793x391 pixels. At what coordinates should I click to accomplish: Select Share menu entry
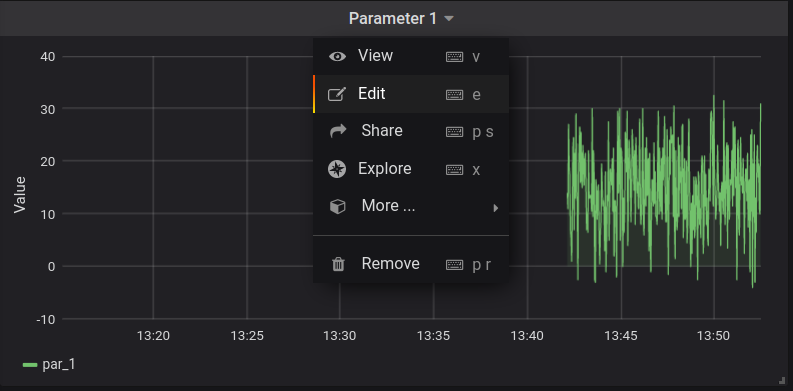click(411, 132)
